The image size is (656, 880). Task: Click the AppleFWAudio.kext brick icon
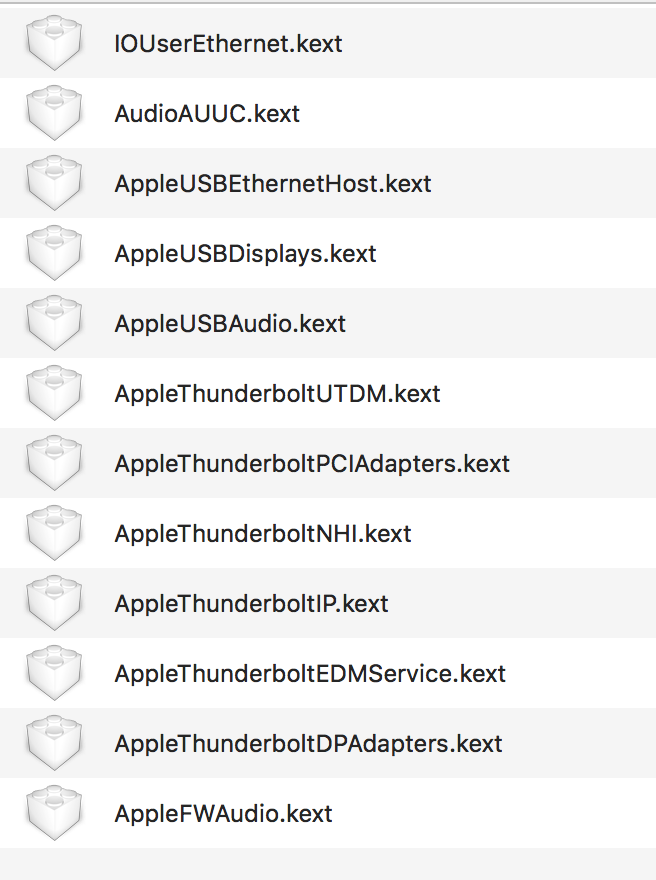(x=54, y=813)
